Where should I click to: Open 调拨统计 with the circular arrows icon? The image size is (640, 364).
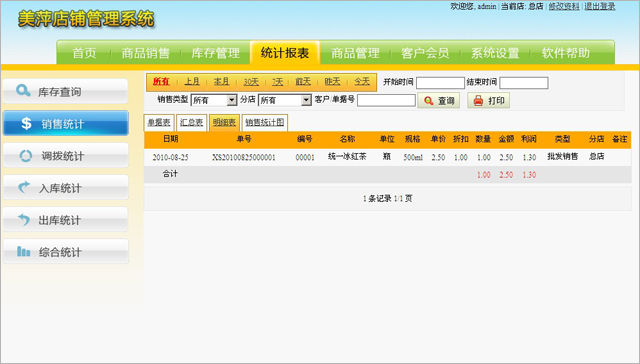pyautogui.click(x=65, y=155)
